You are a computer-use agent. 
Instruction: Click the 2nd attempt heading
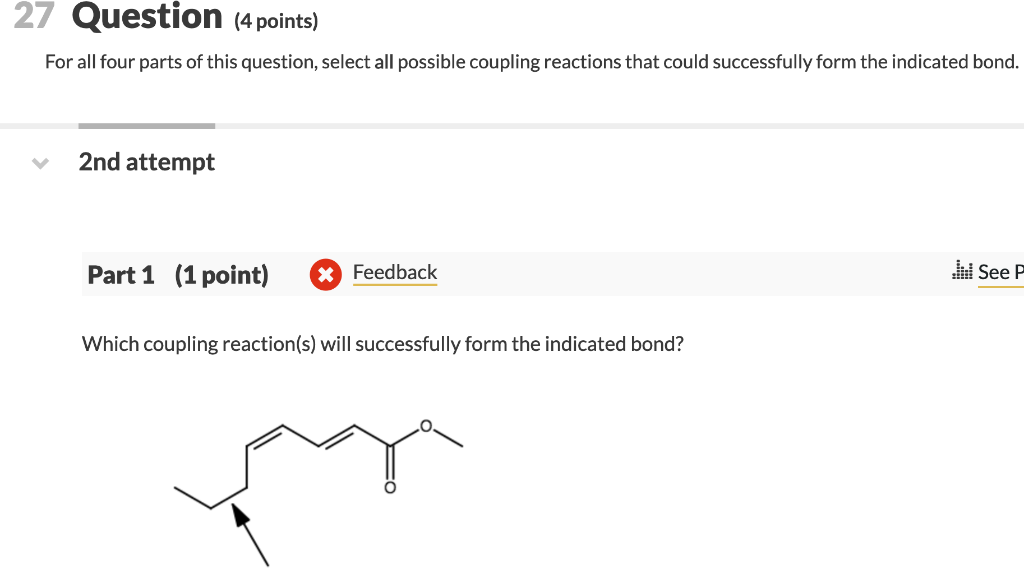tap(146, 161)
